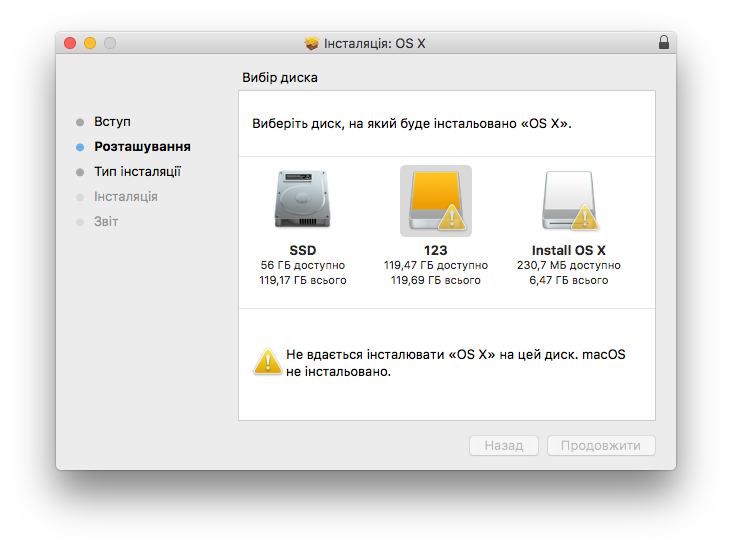Image resolution: width=732 pixels, height=550 pixels.
Task: Click the blue bullet next to Розташування
Action: pos(80,147)
